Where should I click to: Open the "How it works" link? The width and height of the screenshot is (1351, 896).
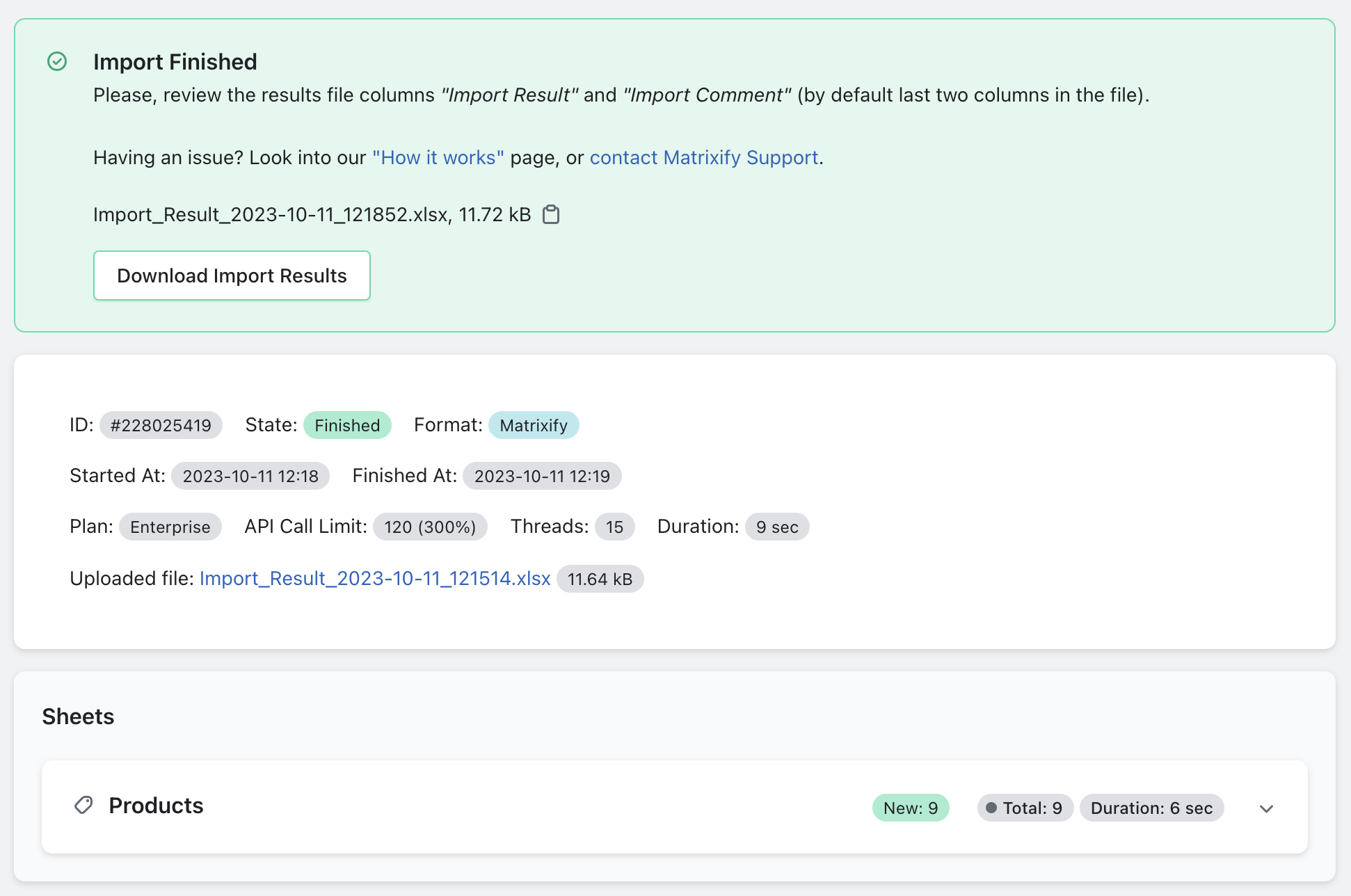pos(438,158)
